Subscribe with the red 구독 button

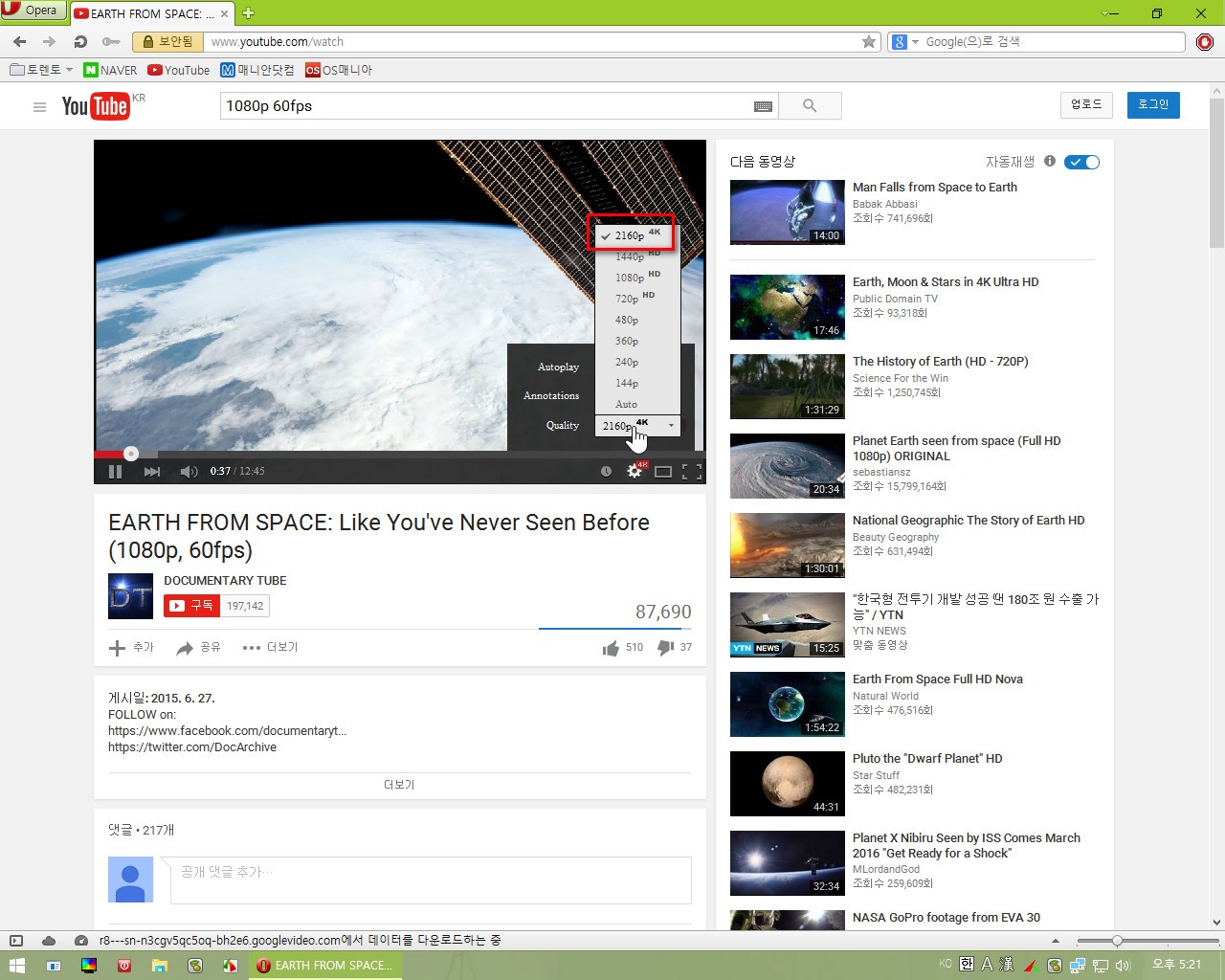click(191, 606)
